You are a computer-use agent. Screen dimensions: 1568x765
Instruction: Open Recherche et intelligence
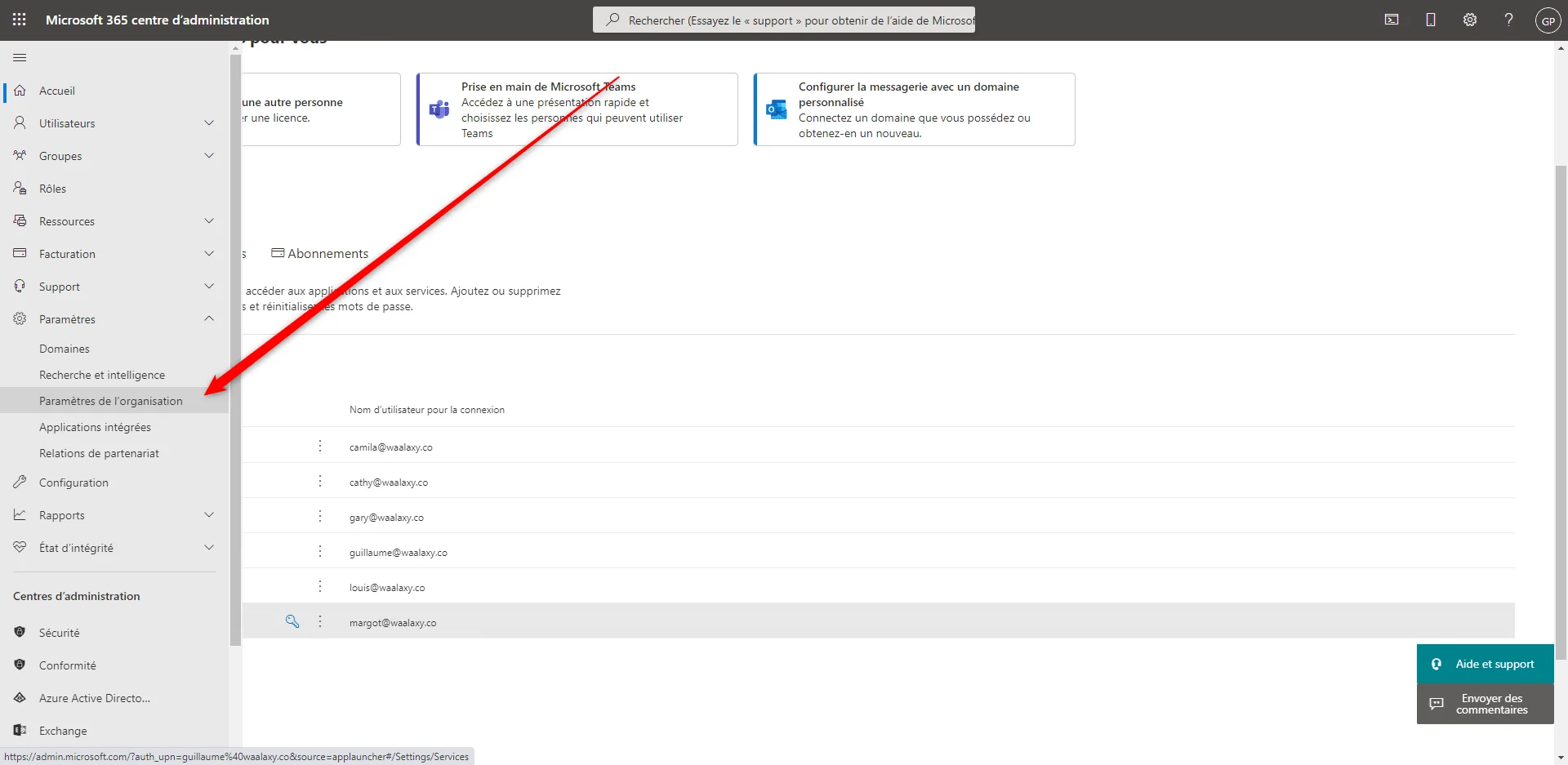[102, 375]
